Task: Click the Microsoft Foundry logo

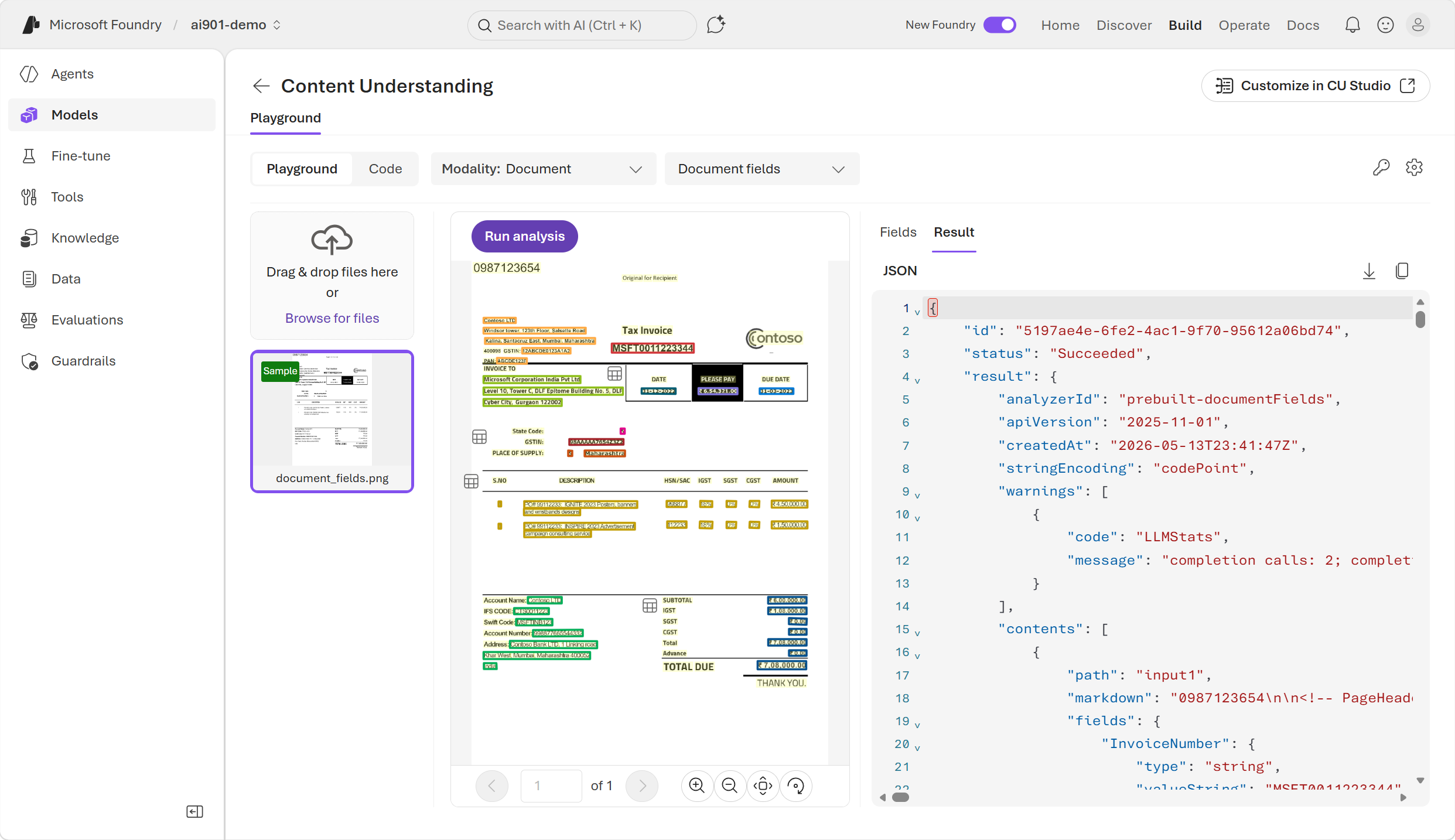Action: (x=31, y=25)
